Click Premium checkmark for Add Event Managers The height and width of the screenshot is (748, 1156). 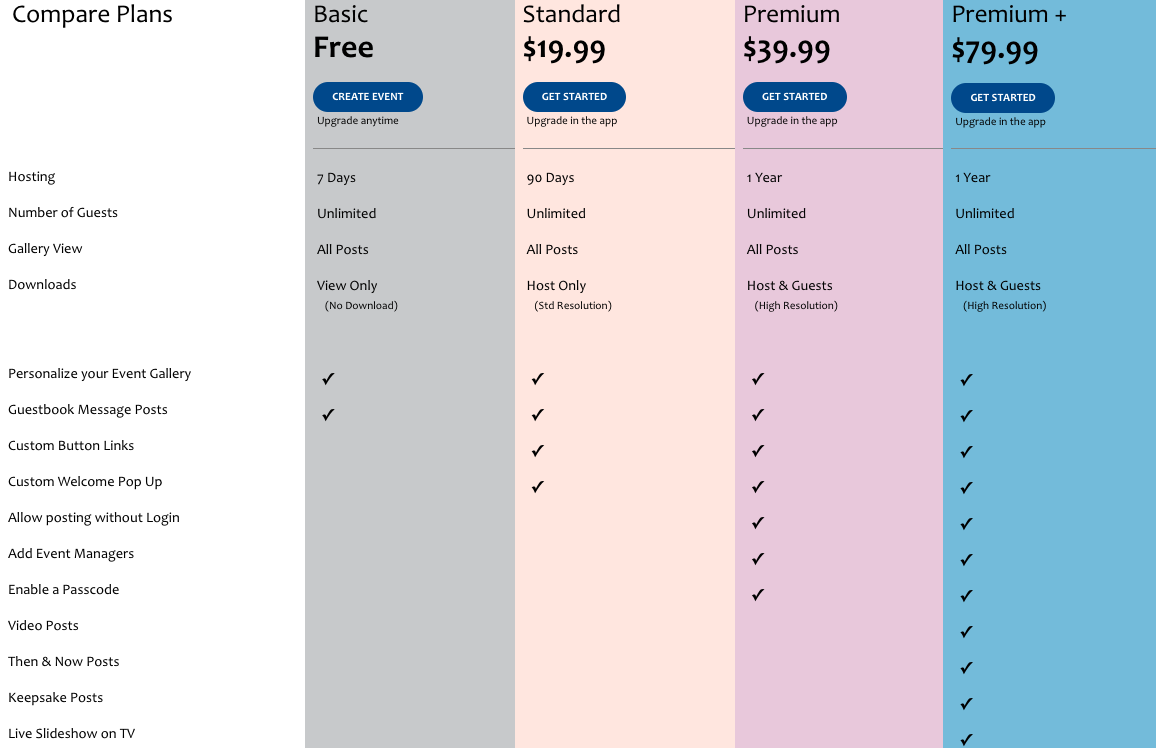(758, 559)
